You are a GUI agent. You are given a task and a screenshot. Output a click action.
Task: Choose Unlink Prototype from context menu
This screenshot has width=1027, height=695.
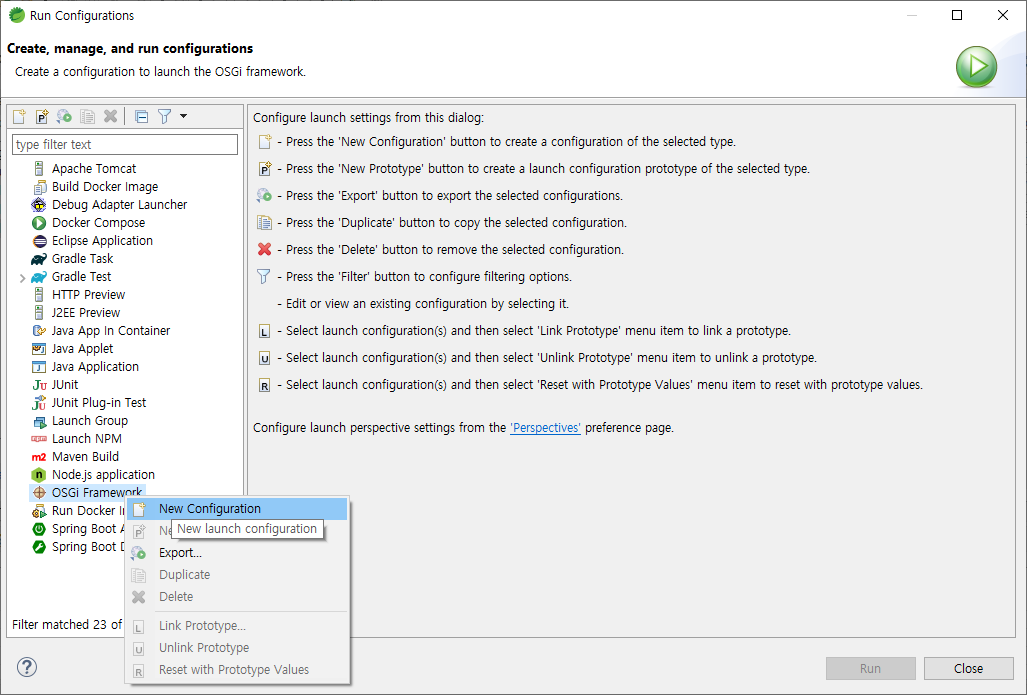(237, 648)
